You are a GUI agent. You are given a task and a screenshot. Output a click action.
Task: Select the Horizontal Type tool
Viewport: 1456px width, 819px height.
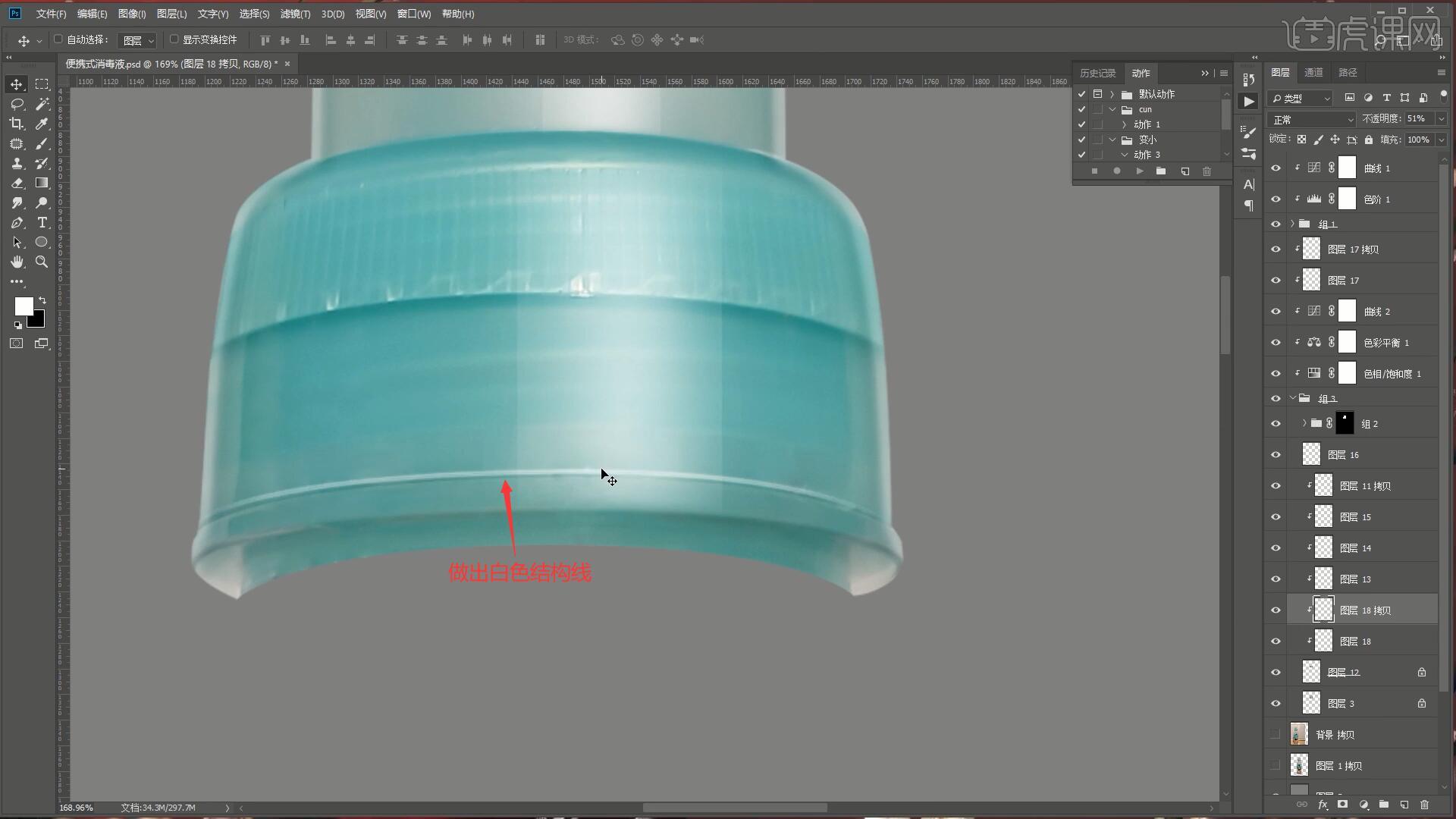(42, 222)
